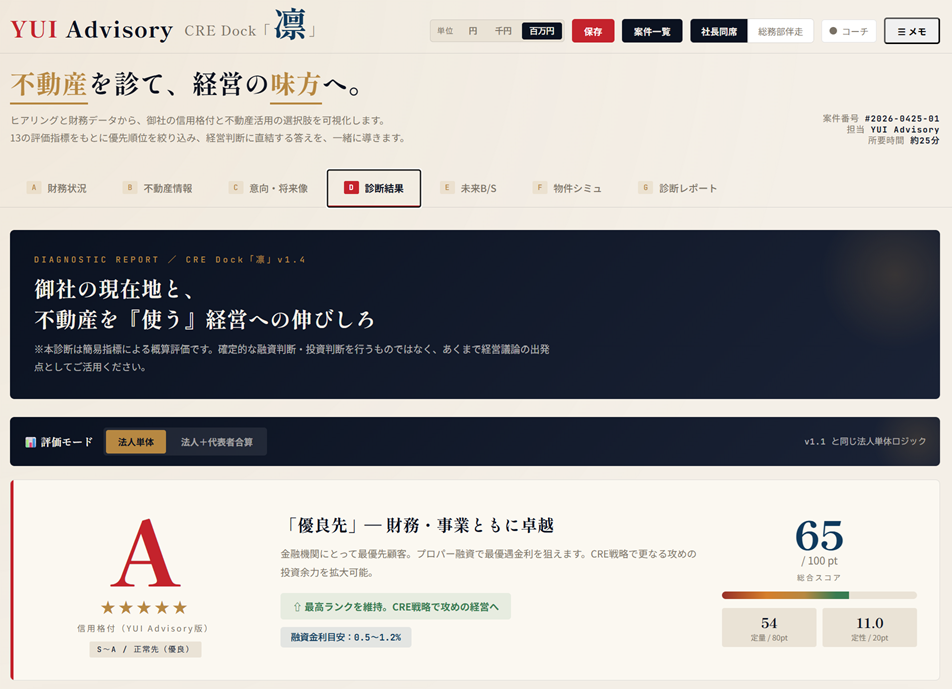Select the 千円 unit option
This screenshot has height=689, width=952.
(x=503, y=31)
